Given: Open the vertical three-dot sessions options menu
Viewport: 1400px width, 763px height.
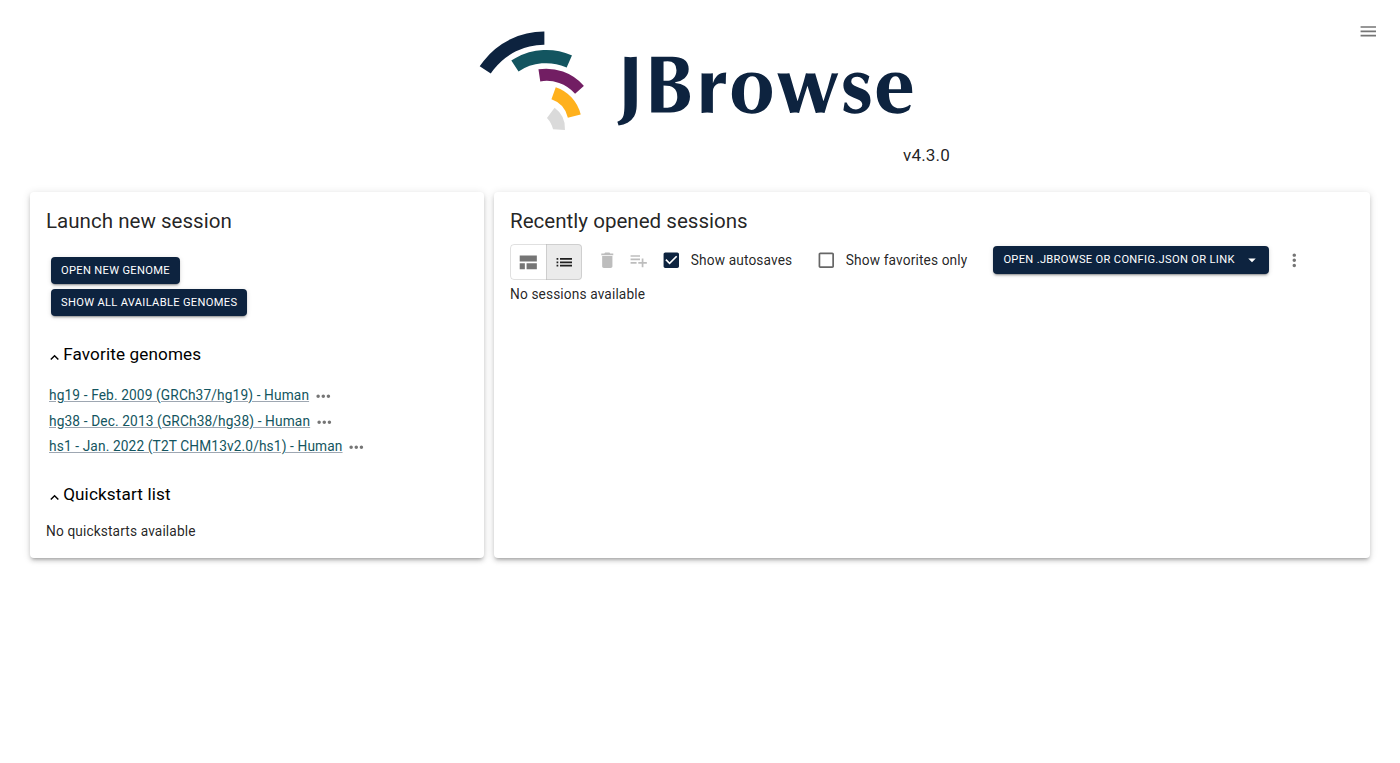Looking at the screenshot, I should coord(1294,260).
